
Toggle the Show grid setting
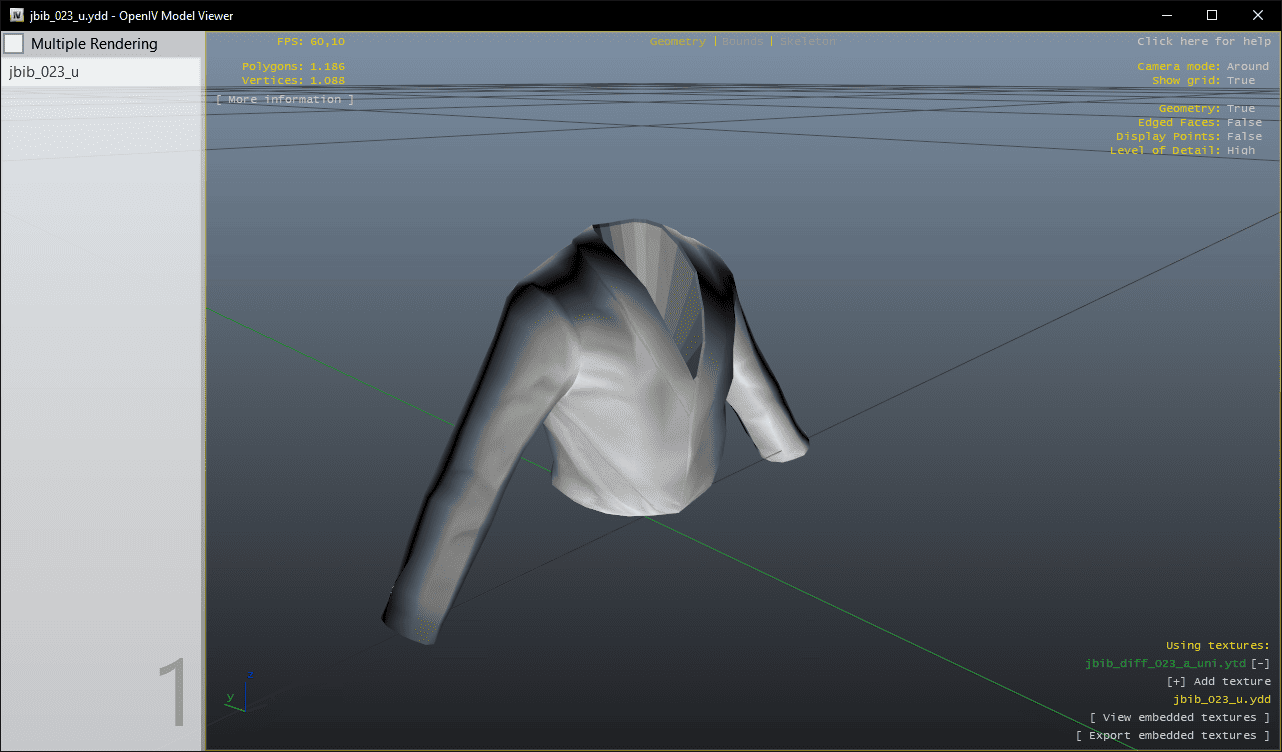coord(1240,81)
